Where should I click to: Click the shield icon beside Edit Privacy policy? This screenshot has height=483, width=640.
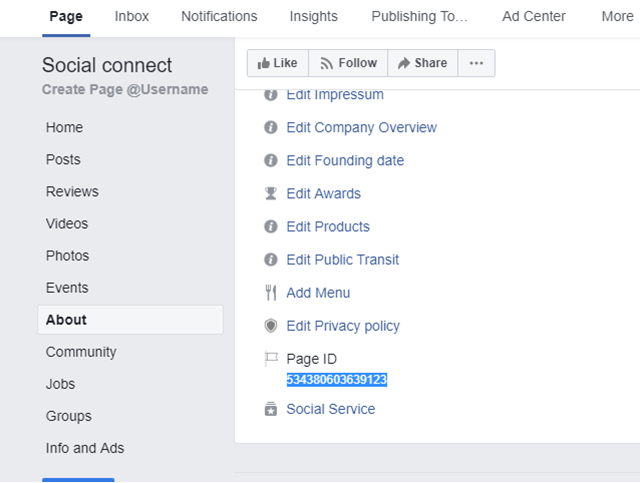click(270, 326)
